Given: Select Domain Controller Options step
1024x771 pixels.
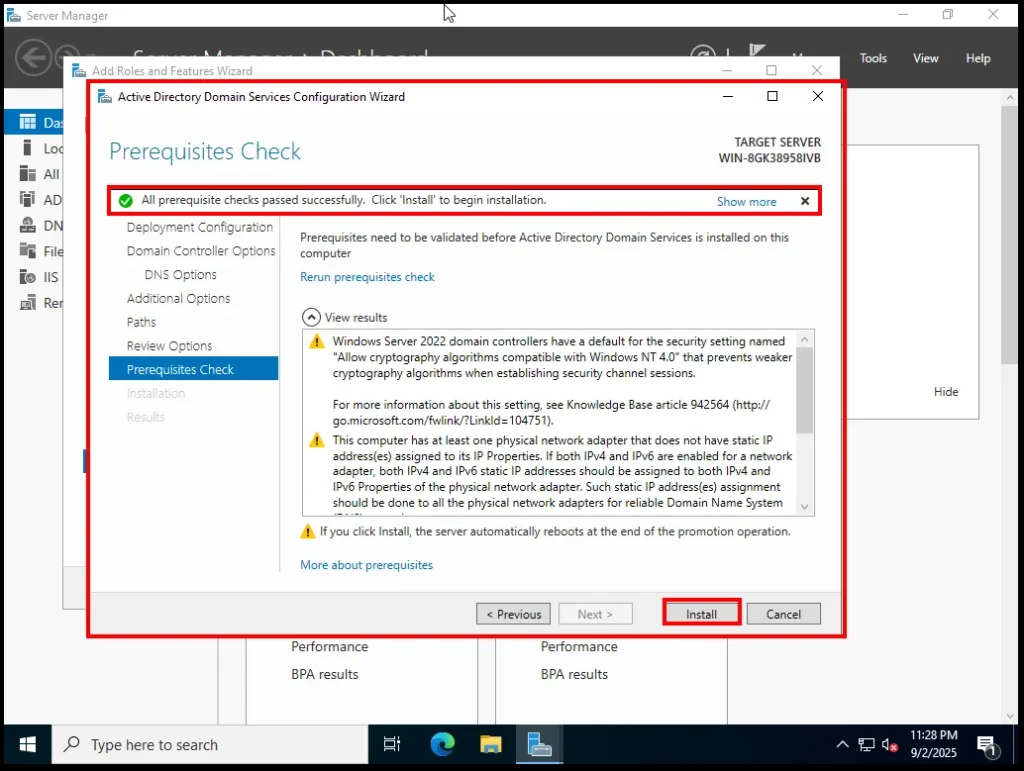Looking at the screenshot, I should [x=201, y=251].
